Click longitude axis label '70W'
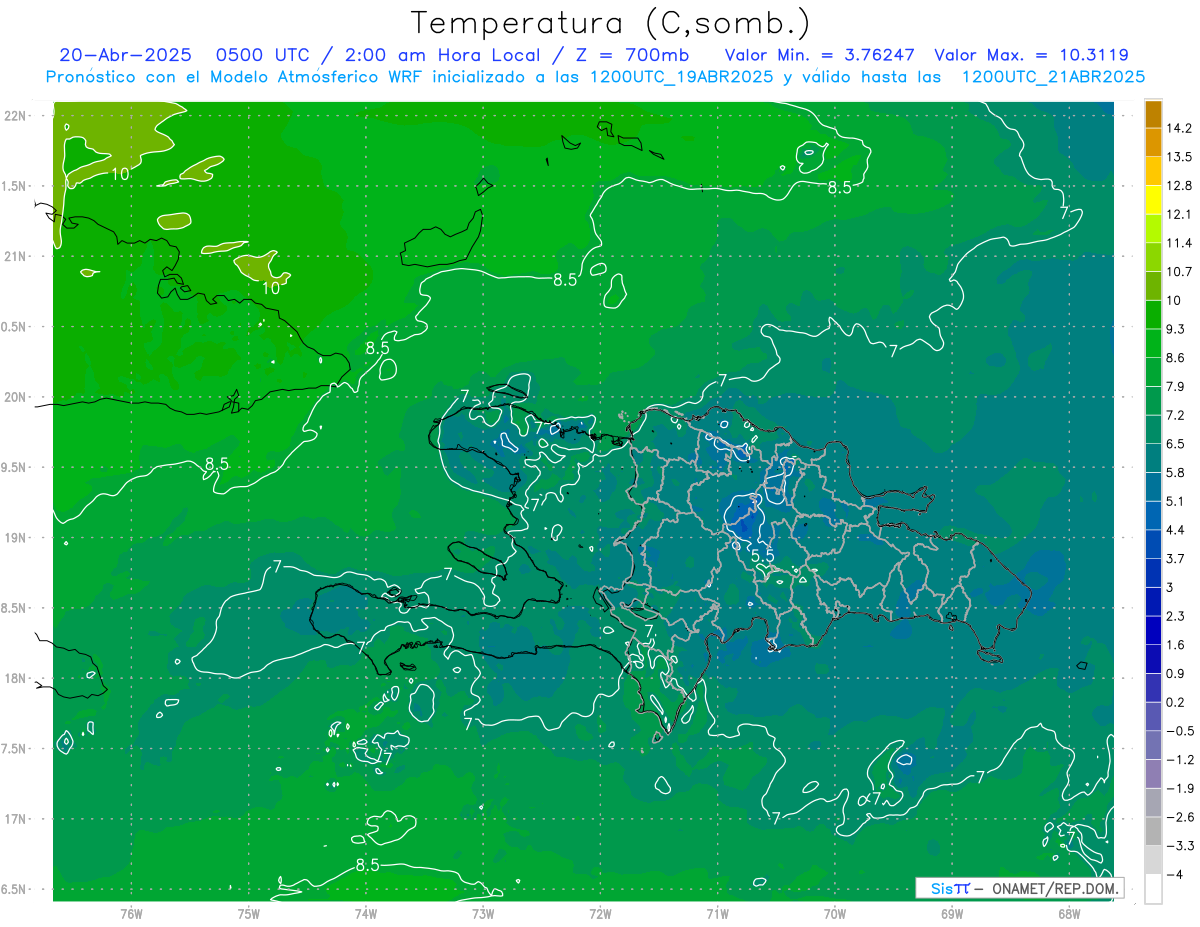Screen dimensions: 1200x927 835,913
